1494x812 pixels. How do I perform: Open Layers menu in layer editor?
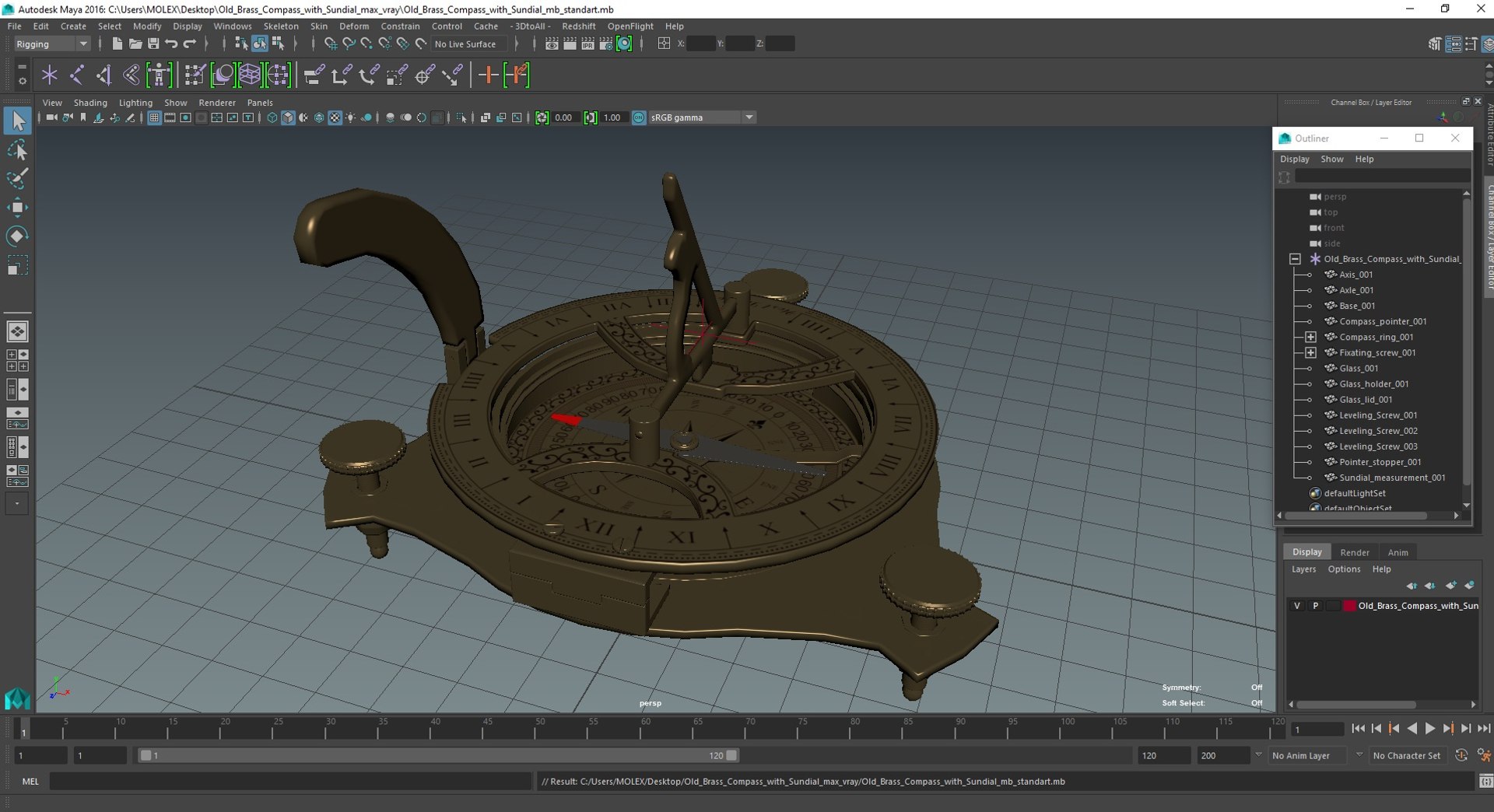pos(1303,569)
